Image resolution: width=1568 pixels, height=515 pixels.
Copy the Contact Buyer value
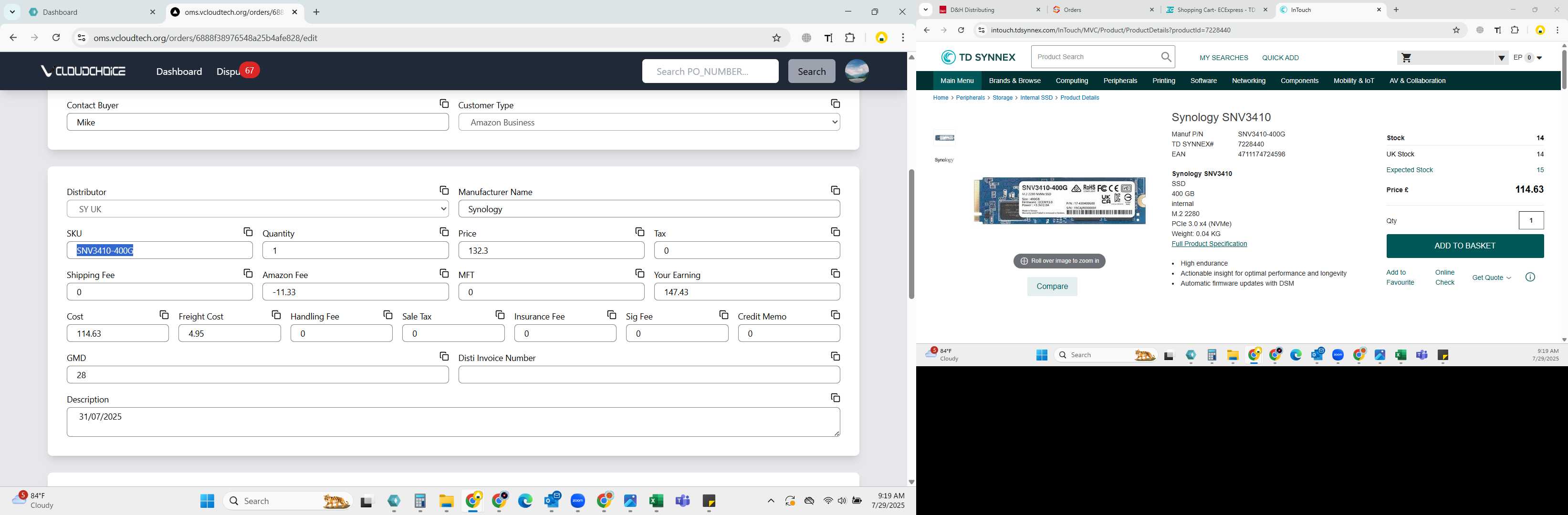tap(444, 104)
